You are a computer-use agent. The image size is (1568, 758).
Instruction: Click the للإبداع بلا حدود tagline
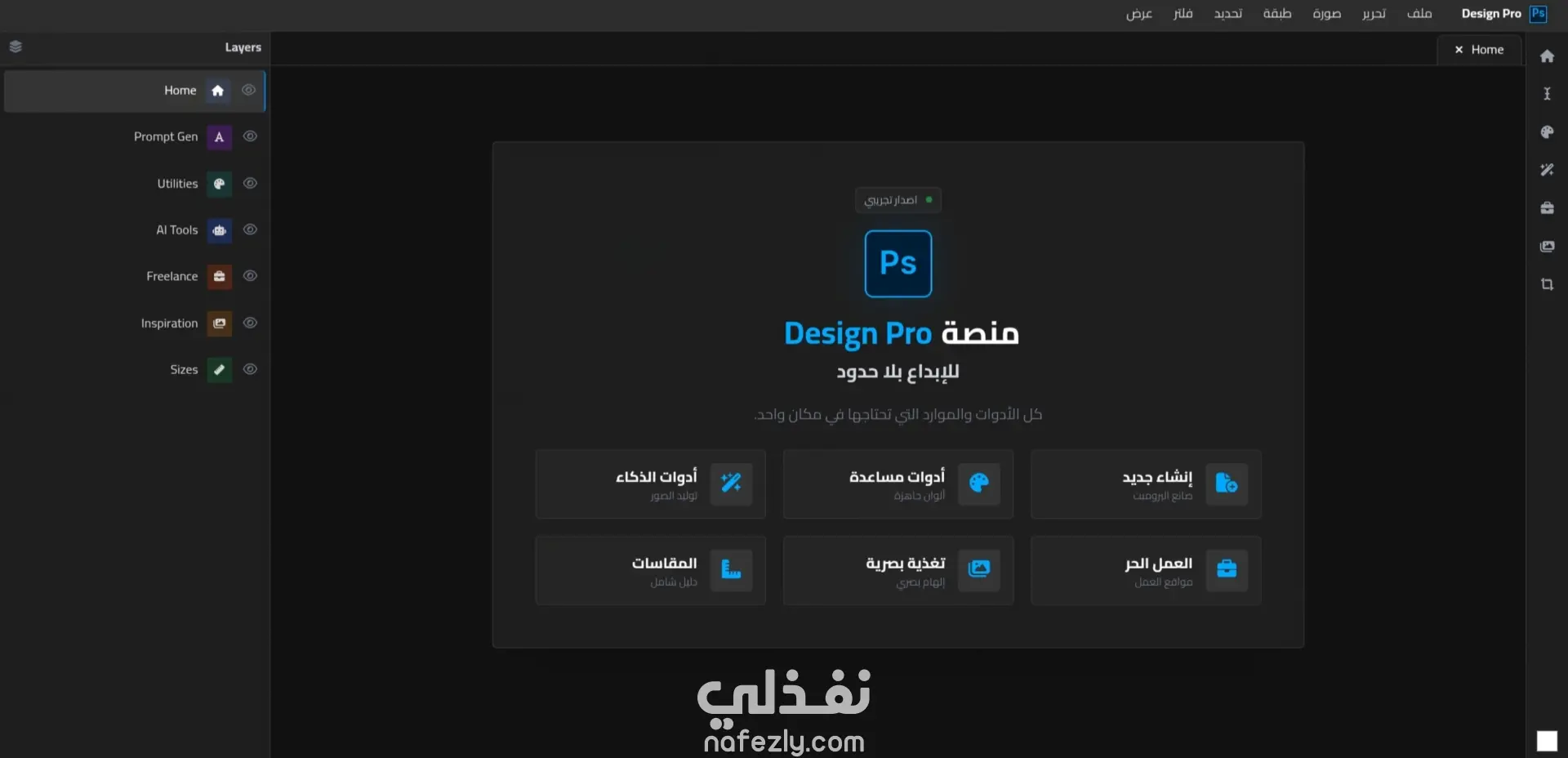[898, 372]
